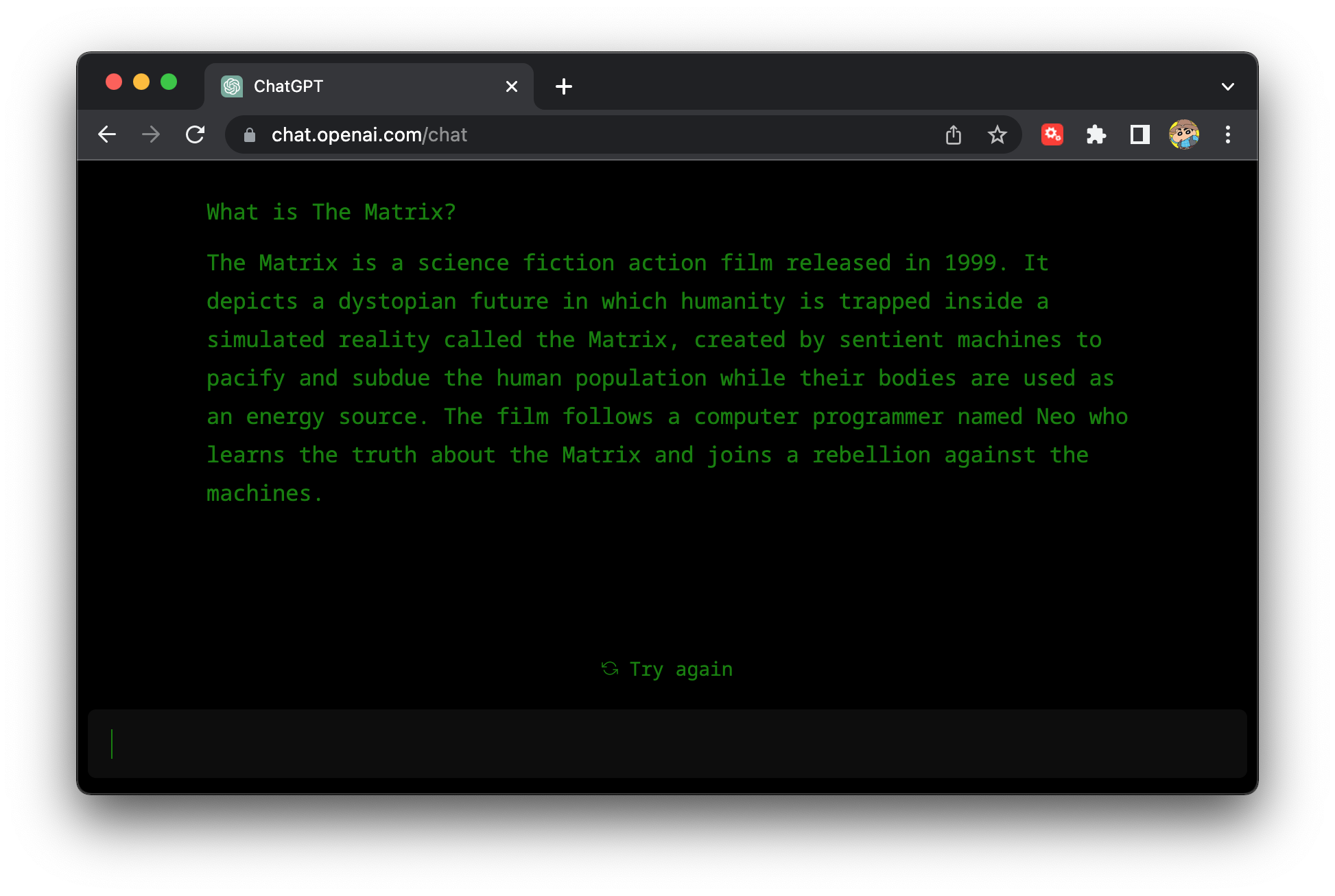Open the red gear extension icon

tap(1052, 134)
